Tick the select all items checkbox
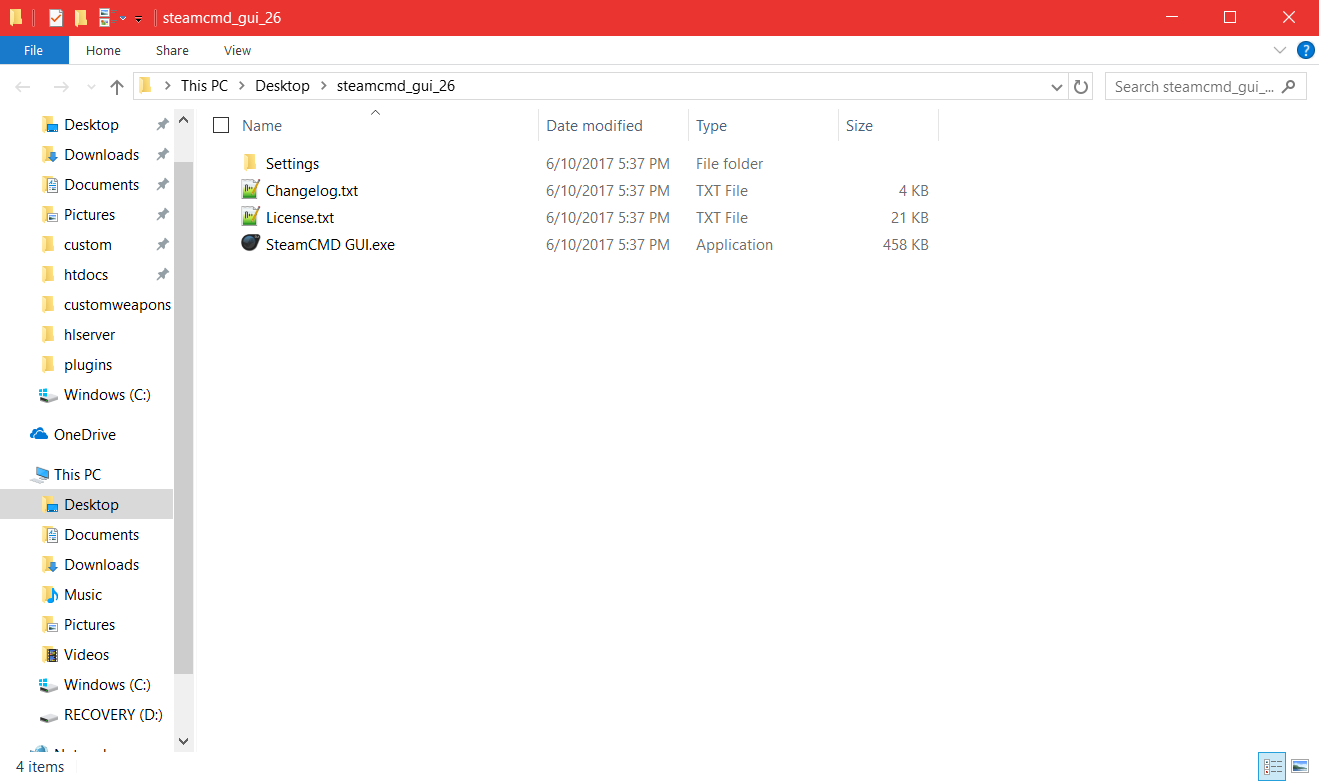 pyautogui.click(x=221, y=125)
